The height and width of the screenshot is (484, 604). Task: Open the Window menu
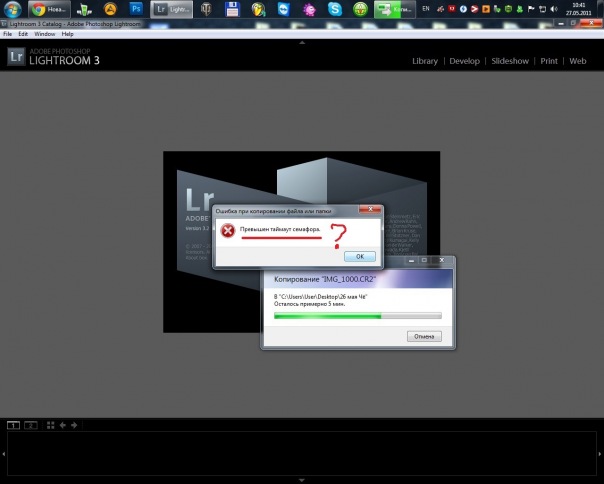[45, 34]
